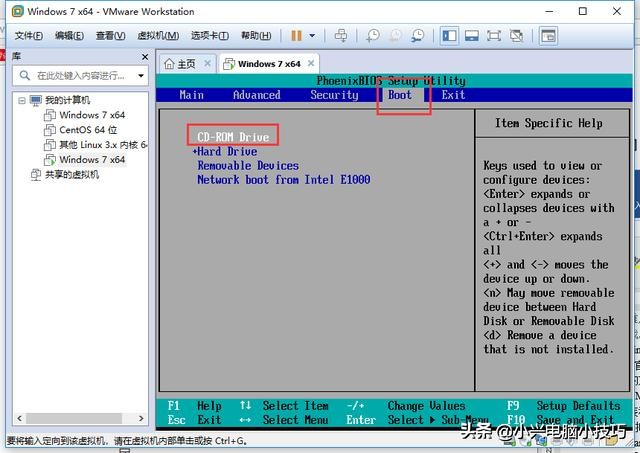640x453 pixels.
Task: Click the library search input field
Action: [80, 75]
